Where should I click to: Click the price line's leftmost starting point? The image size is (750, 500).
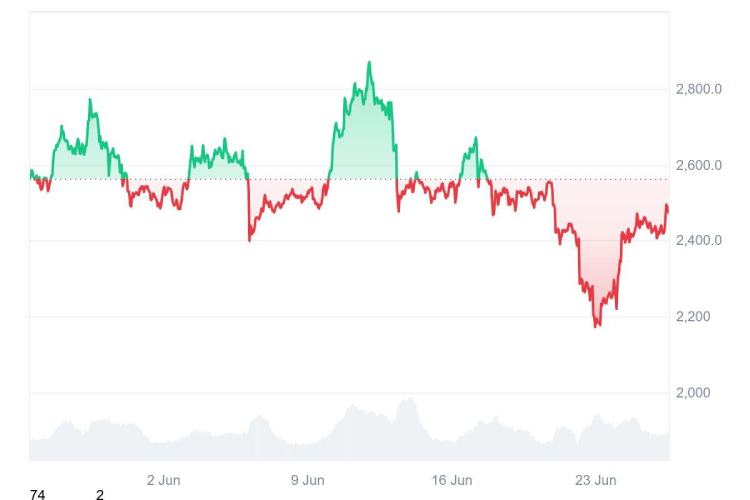point(31,171)
